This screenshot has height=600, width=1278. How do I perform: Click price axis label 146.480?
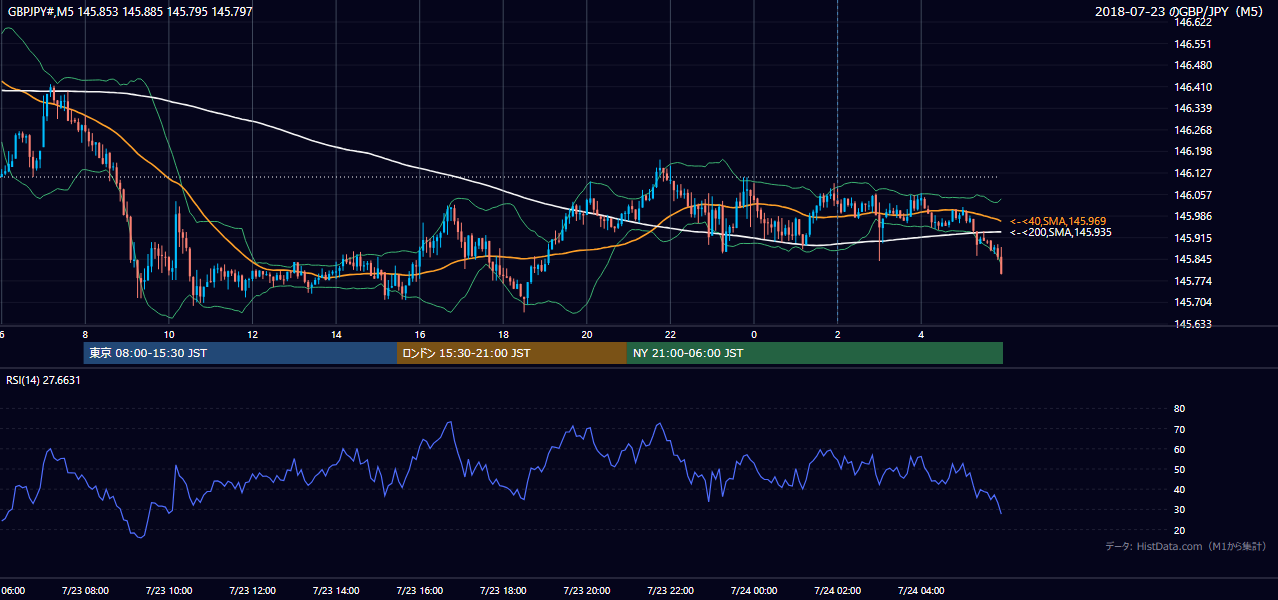point(1194,65)
